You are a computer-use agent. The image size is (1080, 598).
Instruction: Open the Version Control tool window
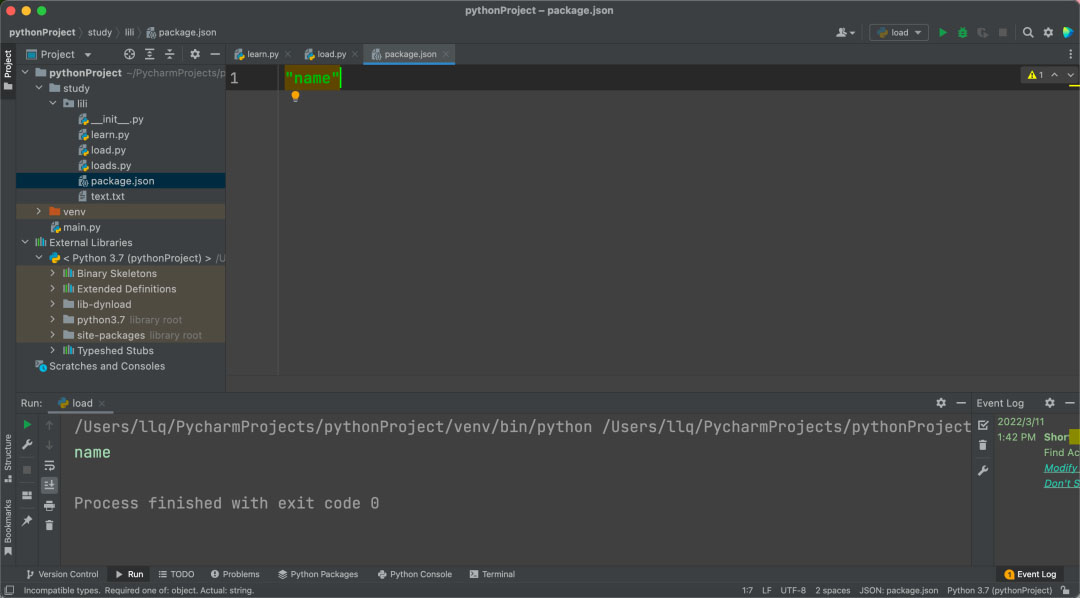(x=62, y=574)
